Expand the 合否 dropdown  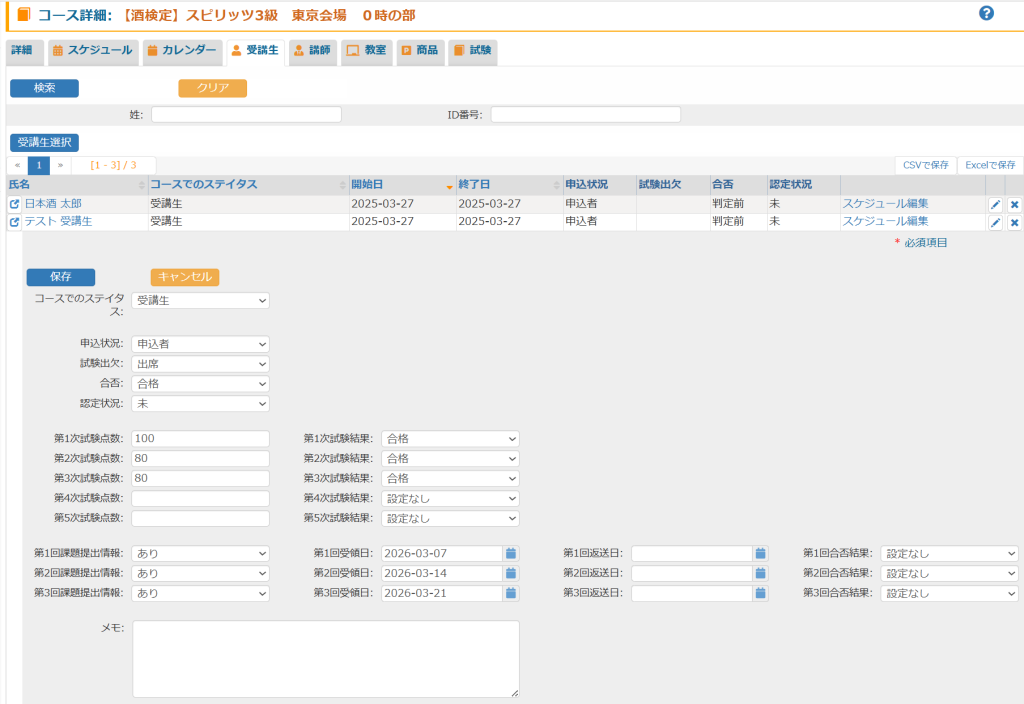[x=200, y=384]
